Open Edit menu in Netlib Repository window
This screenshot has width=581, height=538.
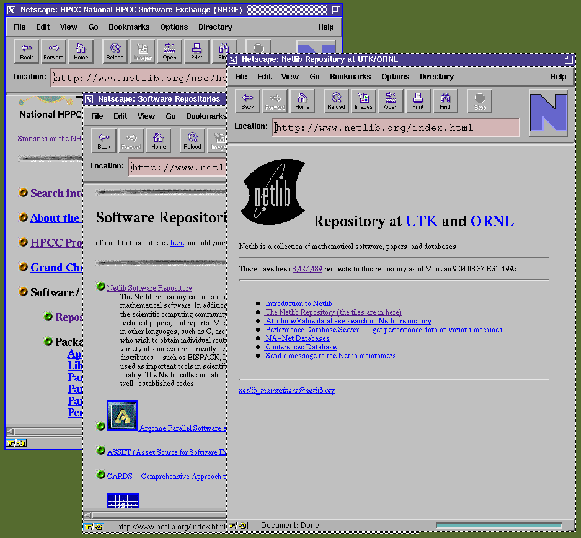tap(264, 76)
